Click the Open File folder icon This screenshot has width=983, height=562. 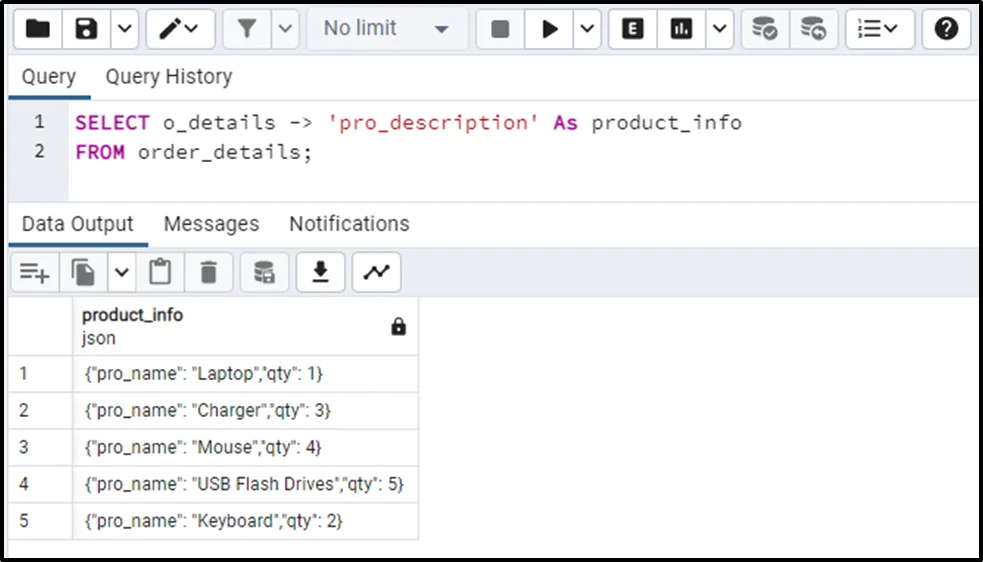point(38,29)
